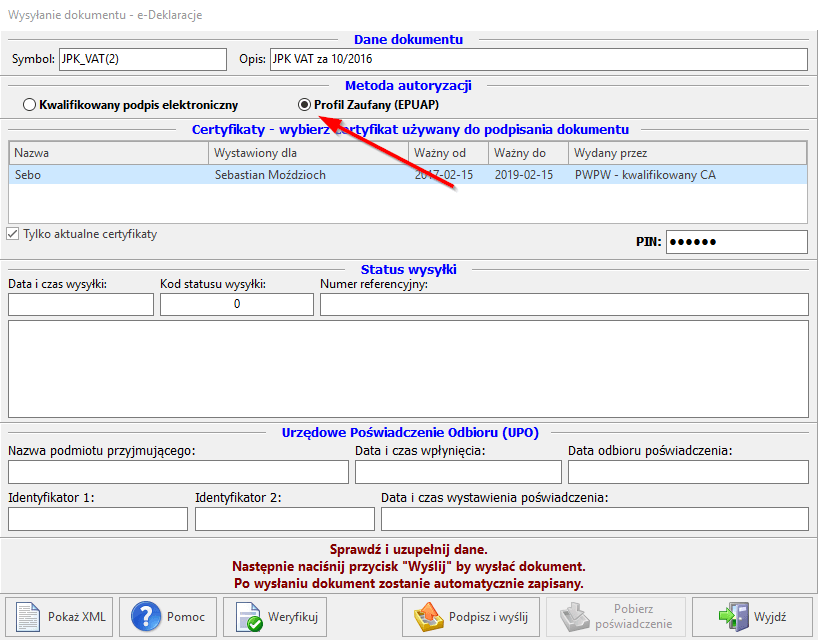Click the Weryfikuj checkmark document icon

(250, 617)
